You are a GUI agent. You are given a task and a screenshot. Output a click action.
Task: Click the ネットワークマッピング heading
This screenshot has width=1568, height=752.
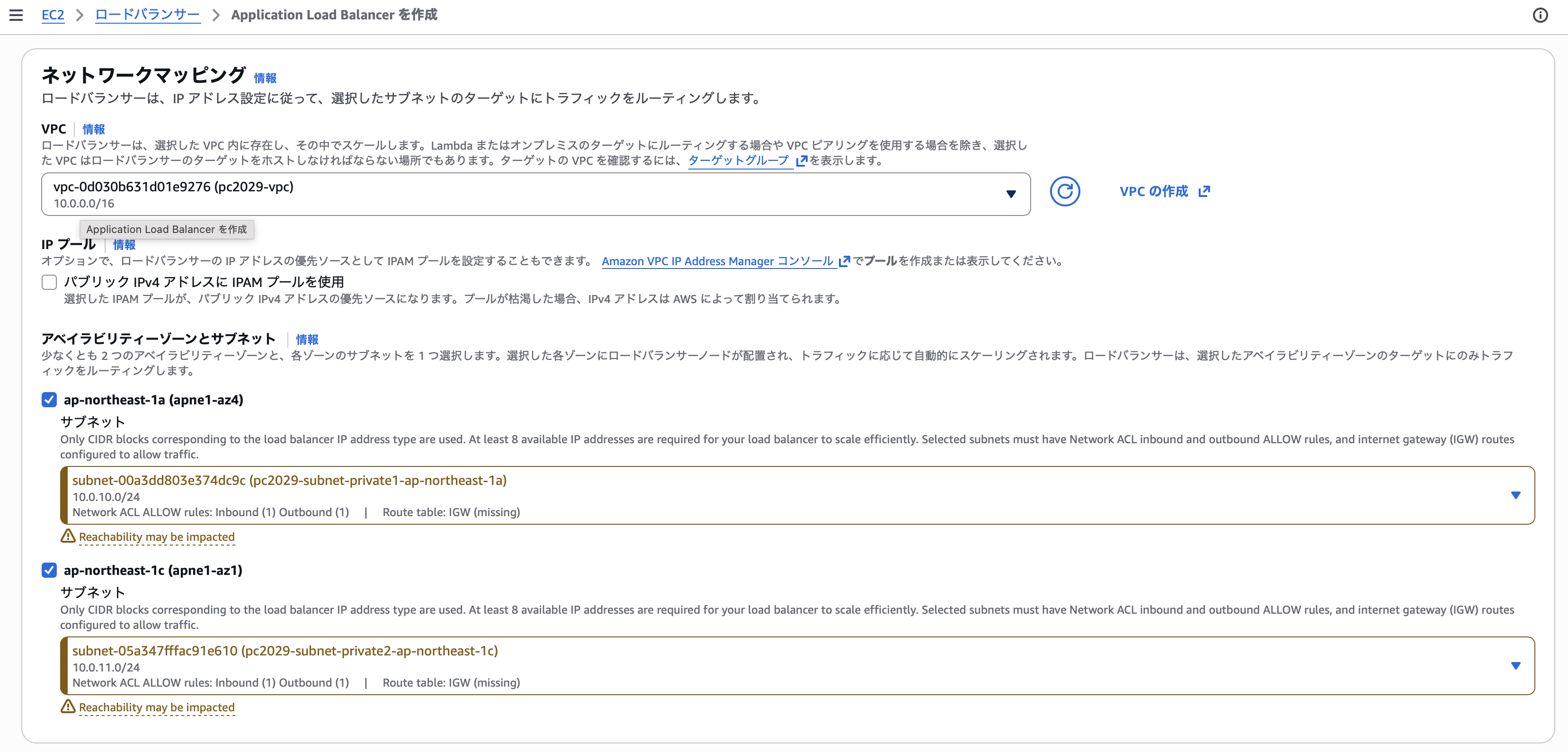click(143, 75)
